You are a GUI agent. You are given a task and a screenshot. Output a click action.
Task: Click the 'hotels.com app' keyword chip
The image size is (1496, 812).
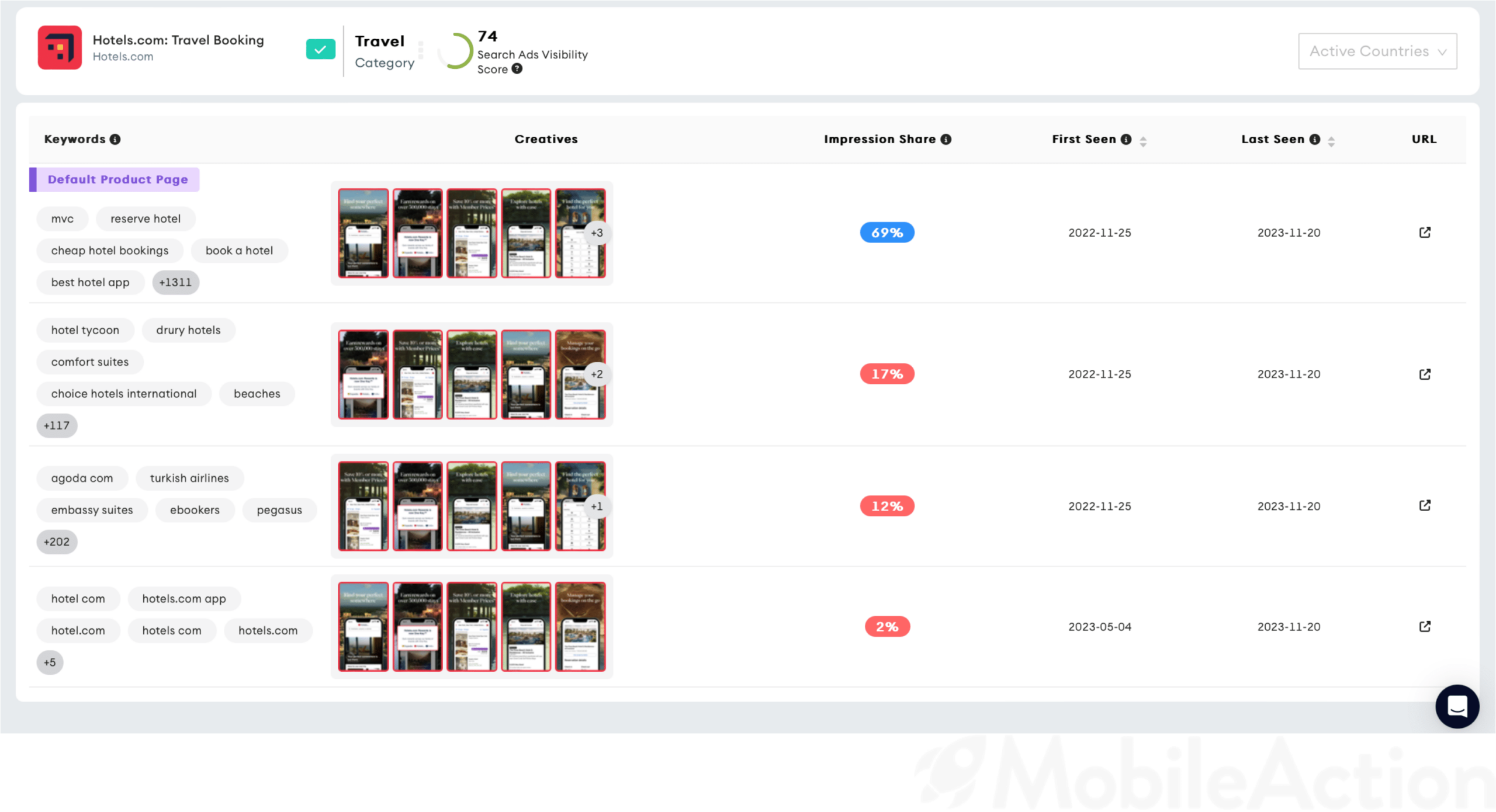point(184,599)
